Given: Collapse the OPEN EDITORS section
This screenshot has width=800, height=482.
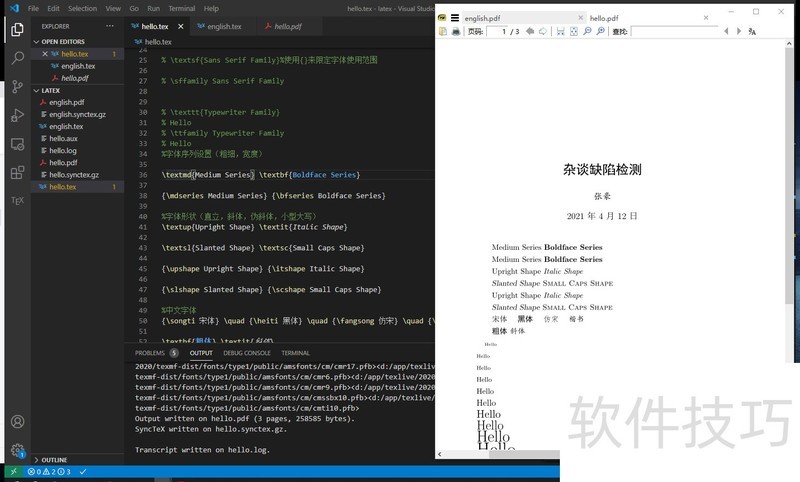Looking at the screenshot, I should point(63,41).
